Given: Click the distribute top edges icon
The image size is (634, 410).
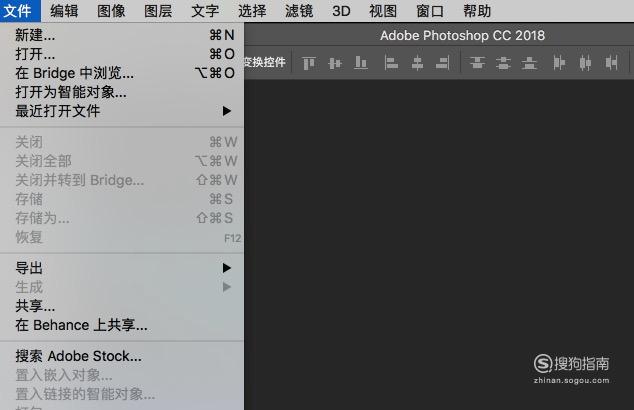Looking at the screenshot, I should (x=478, y=63).
